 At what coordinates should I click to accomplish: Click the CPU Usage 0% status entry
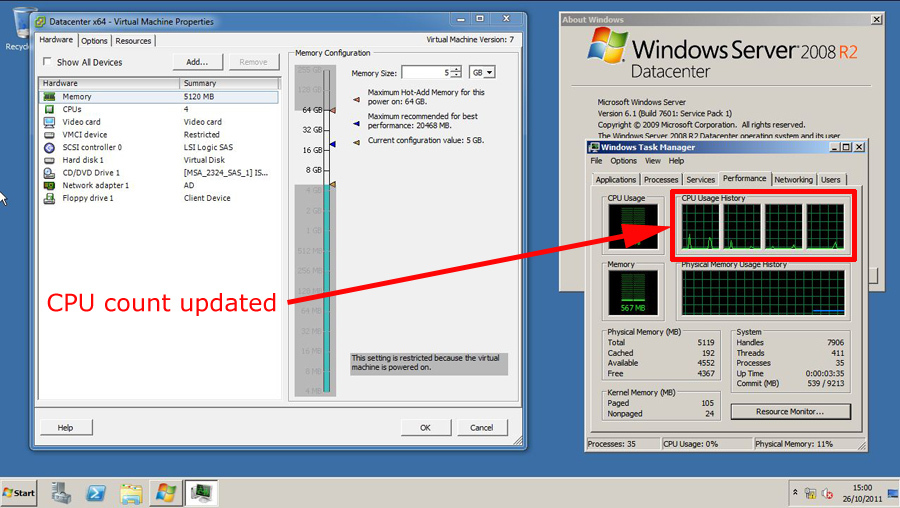click(707, 444)
